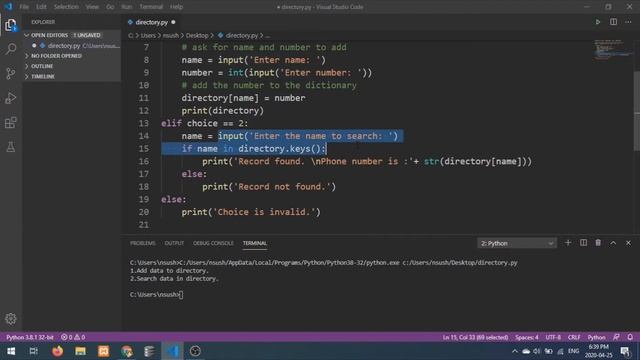Open Windows Start menu

[11, 351]
